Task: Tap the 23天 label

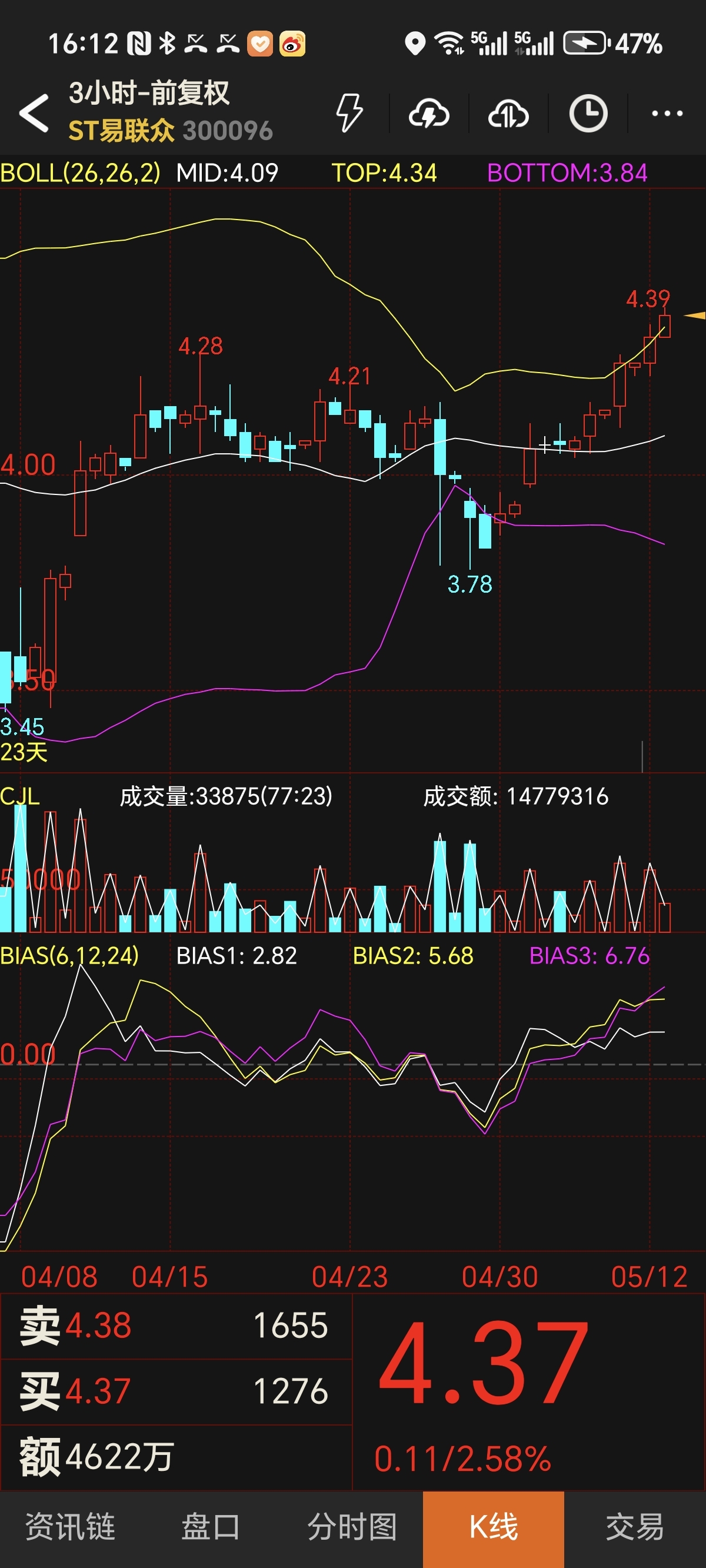Action: (x=24, y=752)
